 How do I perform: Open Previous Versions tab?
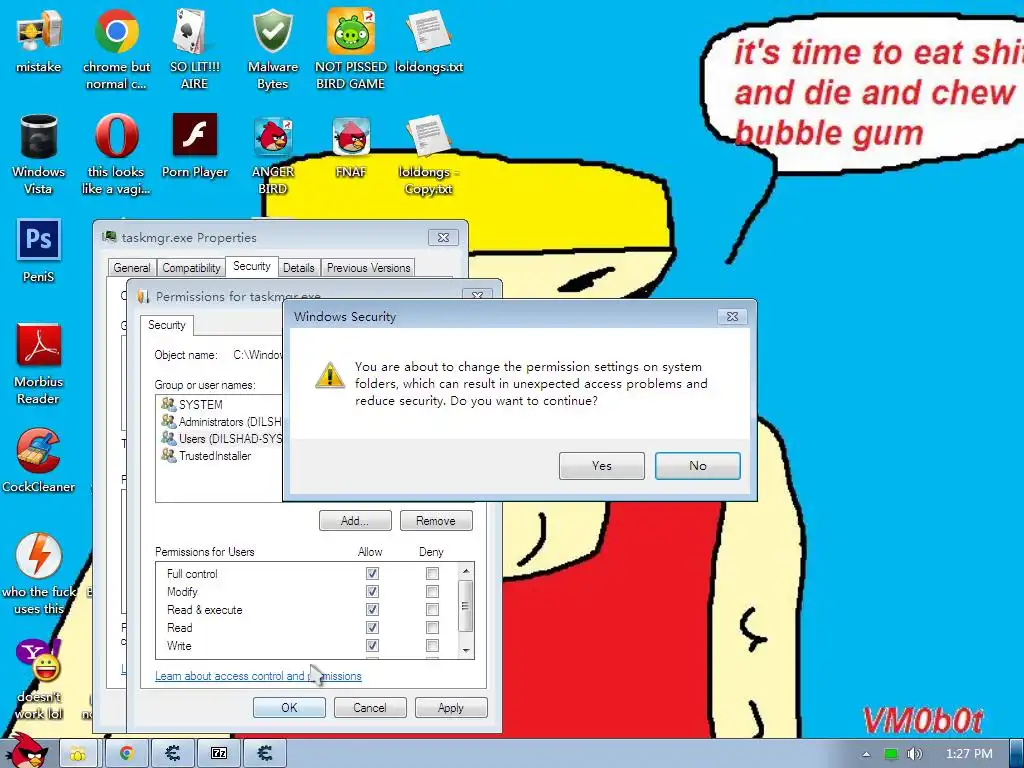tap(368, 268)
